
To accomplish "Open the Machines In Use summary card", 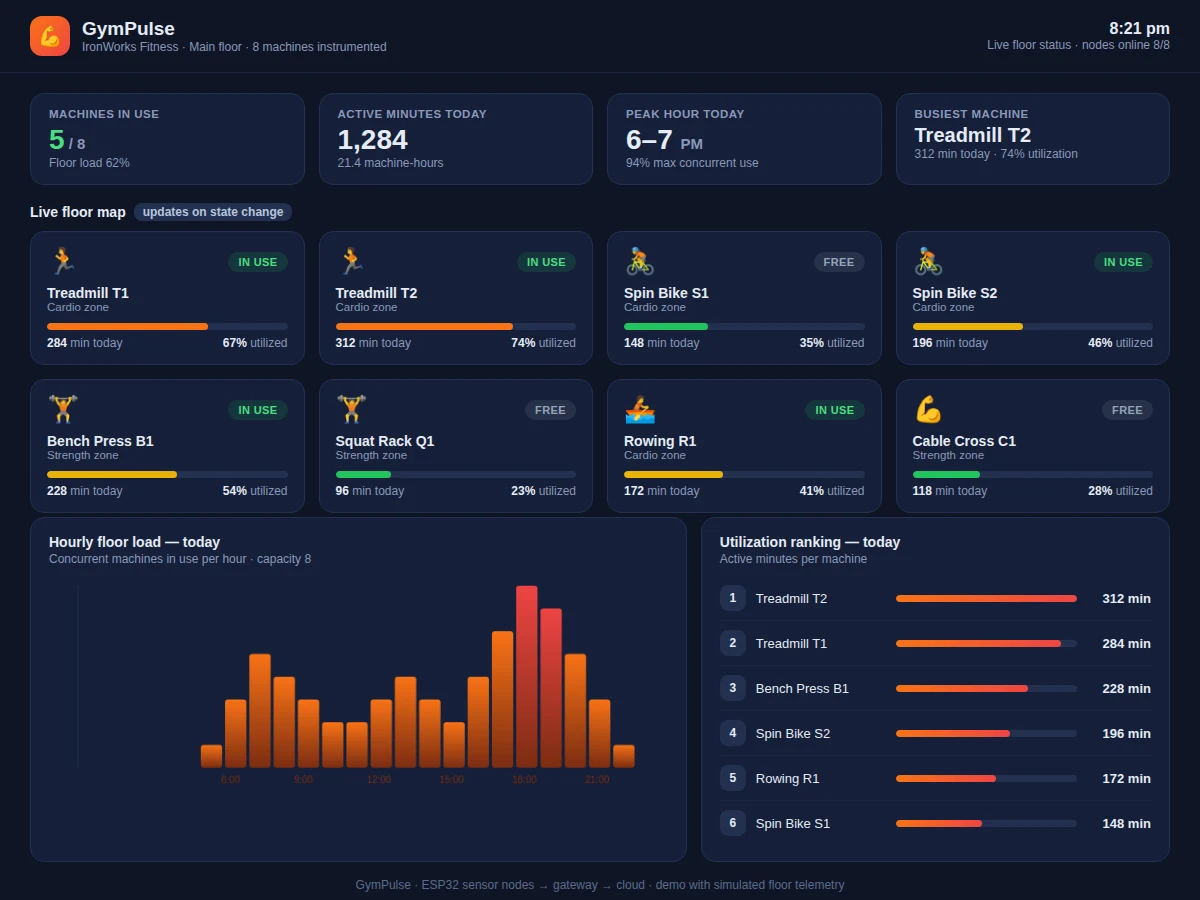I will point(167,139).
